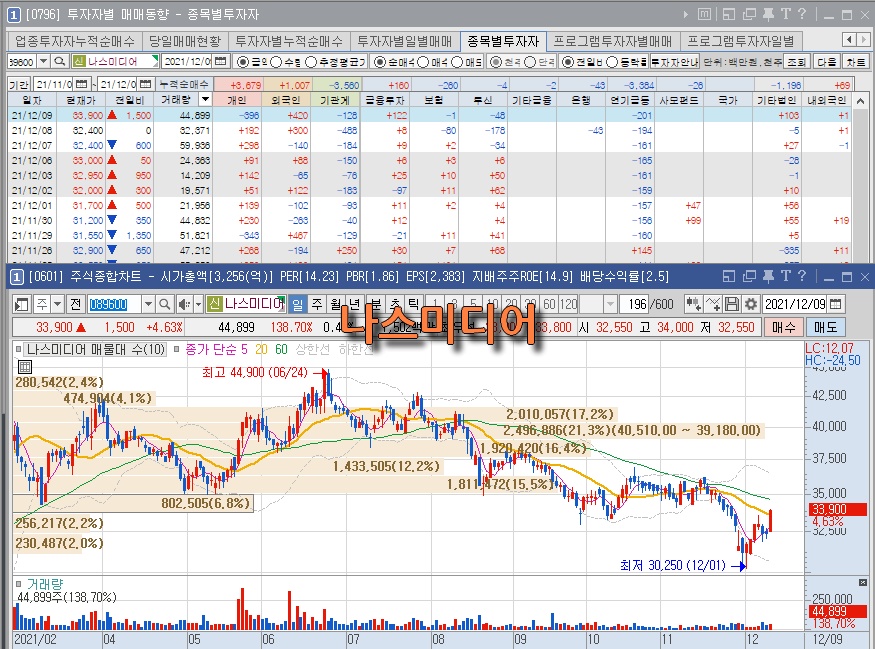Screen dimensions: 875x649
Task: Open the 주 type dropdown arrow in chart toolbar
Action: coord(57,304)
